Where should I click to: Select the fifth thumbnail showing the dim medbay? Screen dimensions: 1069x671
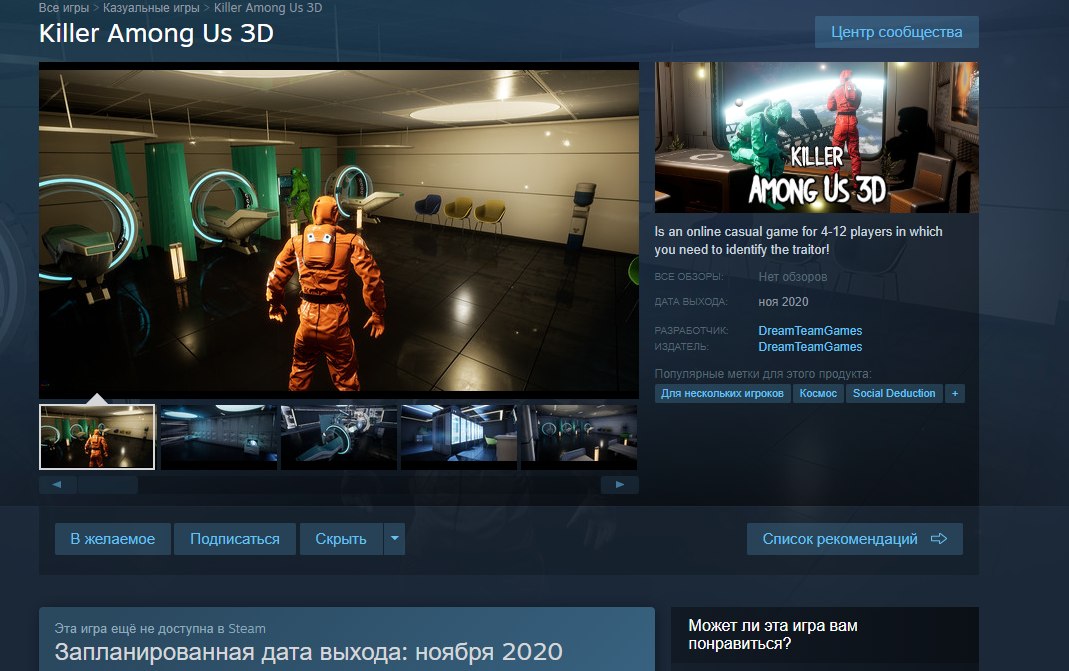point(579,436)
